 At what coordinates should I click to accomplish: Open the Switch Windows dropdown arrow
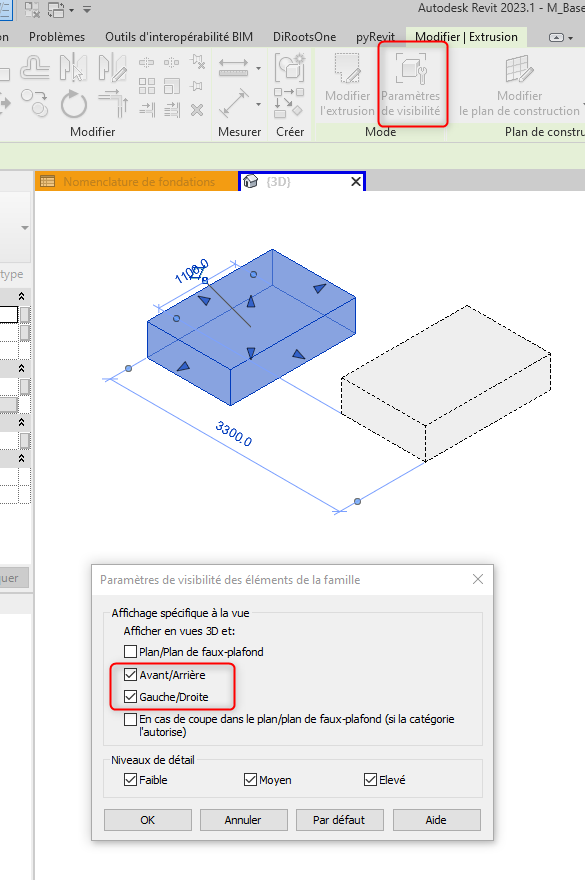tap(71, 10)
